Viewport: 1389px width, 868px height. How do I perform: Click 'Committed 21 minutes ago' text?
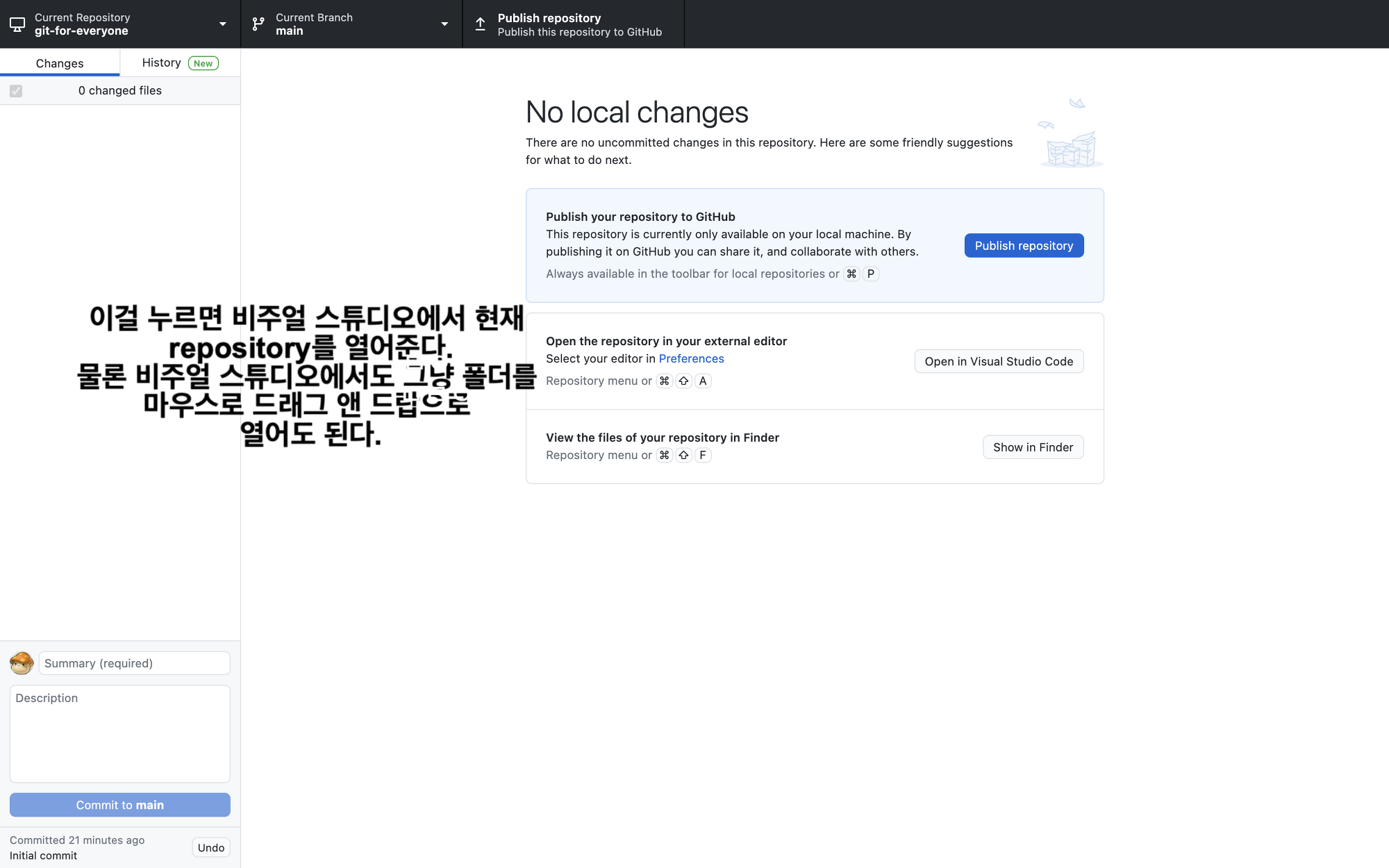click(77, 840)
